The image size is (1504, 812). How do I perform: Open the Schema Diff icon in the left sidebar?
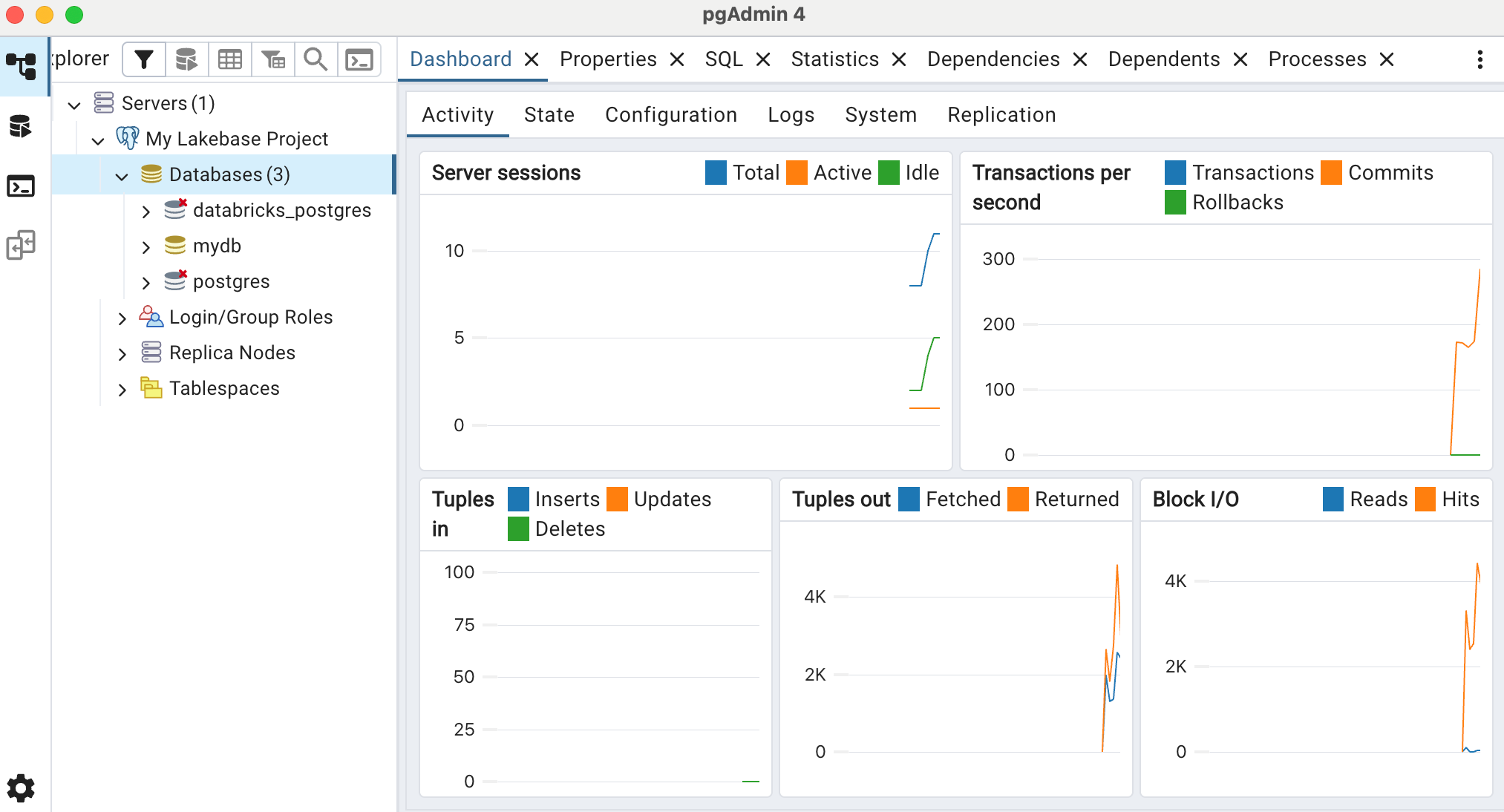point(20,245)
